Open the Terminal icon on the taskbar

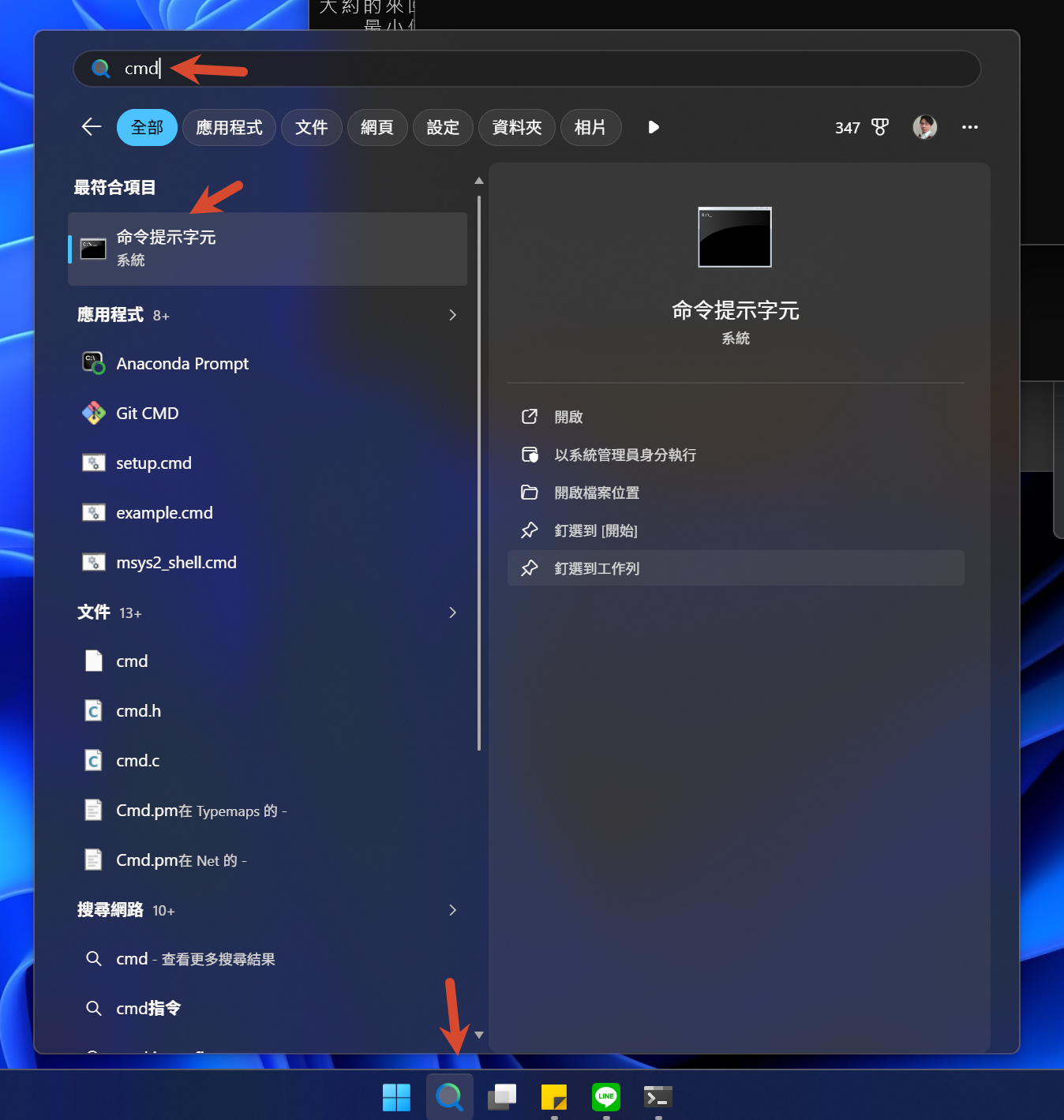pos(658,1096)
